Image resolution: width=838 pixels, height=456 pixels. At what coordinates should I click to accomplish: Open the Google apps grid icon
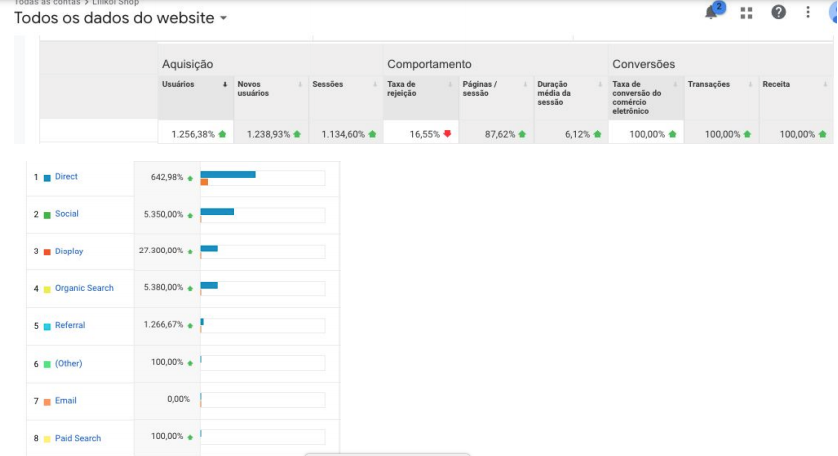click(x=746, y=13)
